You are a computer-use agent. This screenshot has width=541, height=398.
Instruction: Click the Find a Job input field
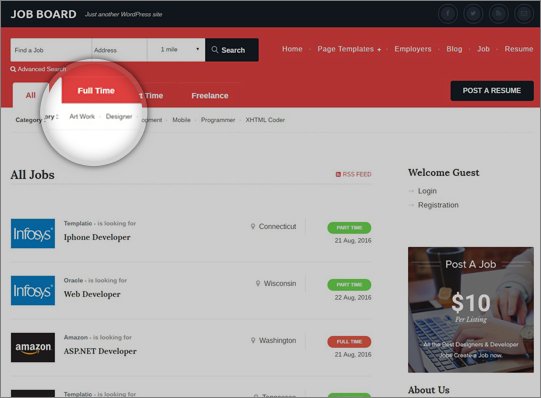tap(51, 50)
